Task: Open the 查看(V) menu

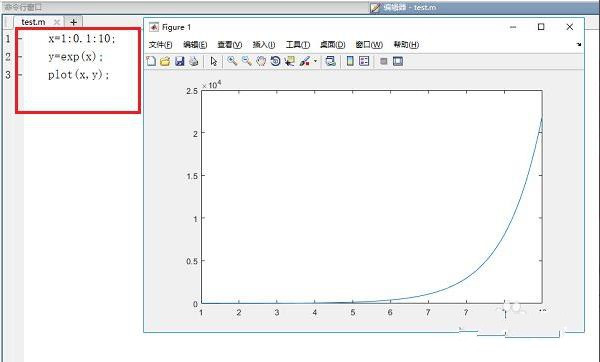Action: (x=230, y=45)
